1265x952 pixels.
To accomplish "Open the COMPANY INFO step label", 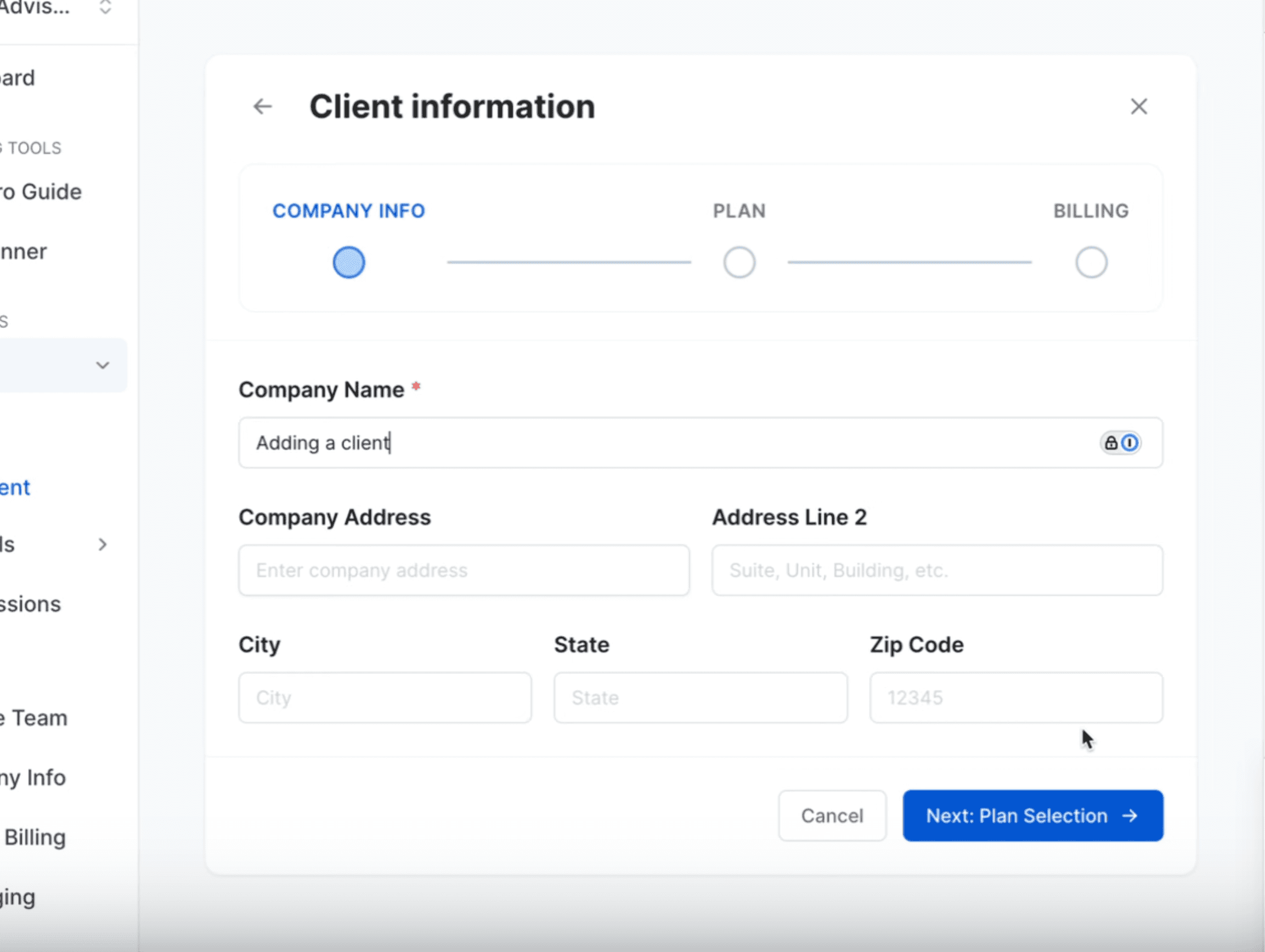I will pos(348,211).
